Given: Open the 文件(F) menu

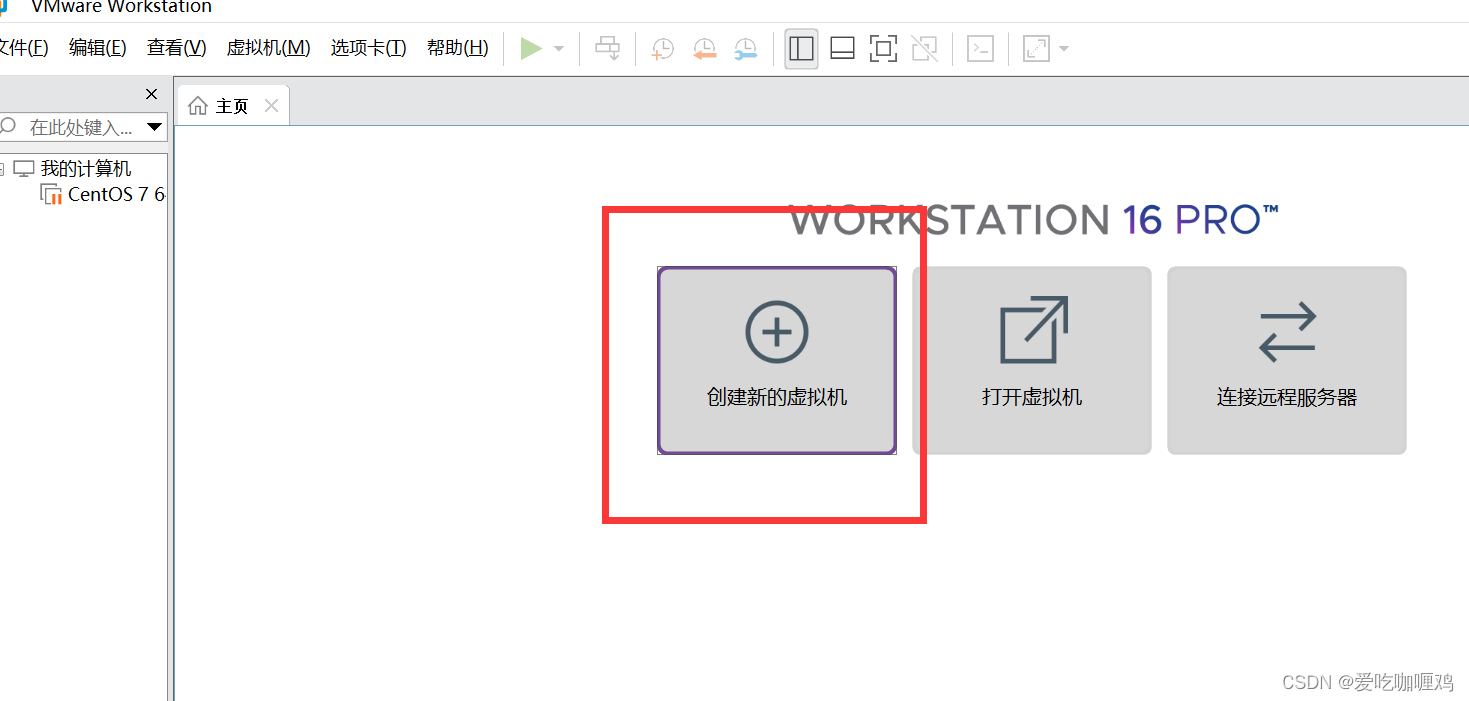Looking at the screenshot, I should [23, 48].
